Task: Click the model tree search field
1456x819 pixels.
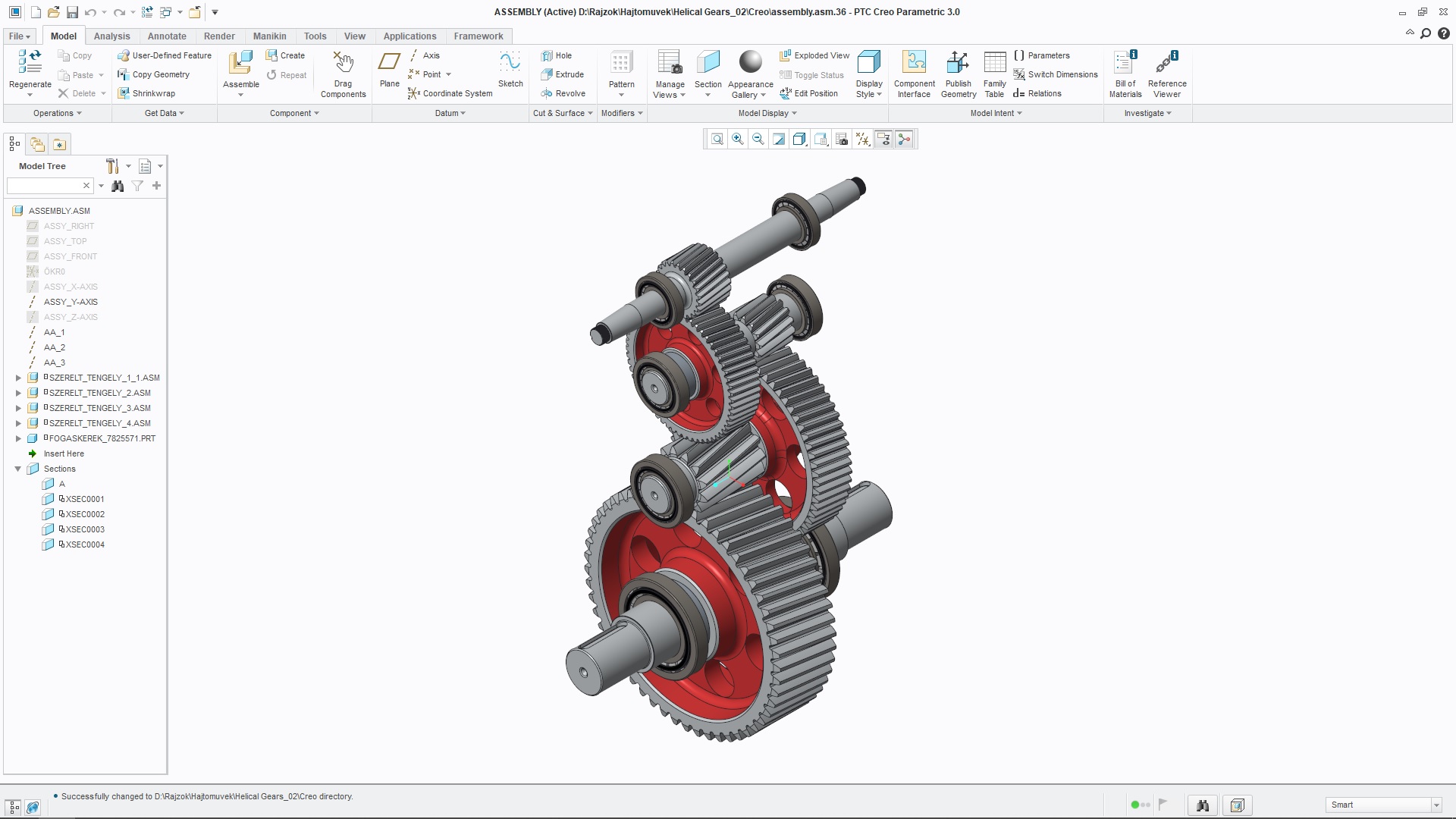Action: (x=43, y=186)
